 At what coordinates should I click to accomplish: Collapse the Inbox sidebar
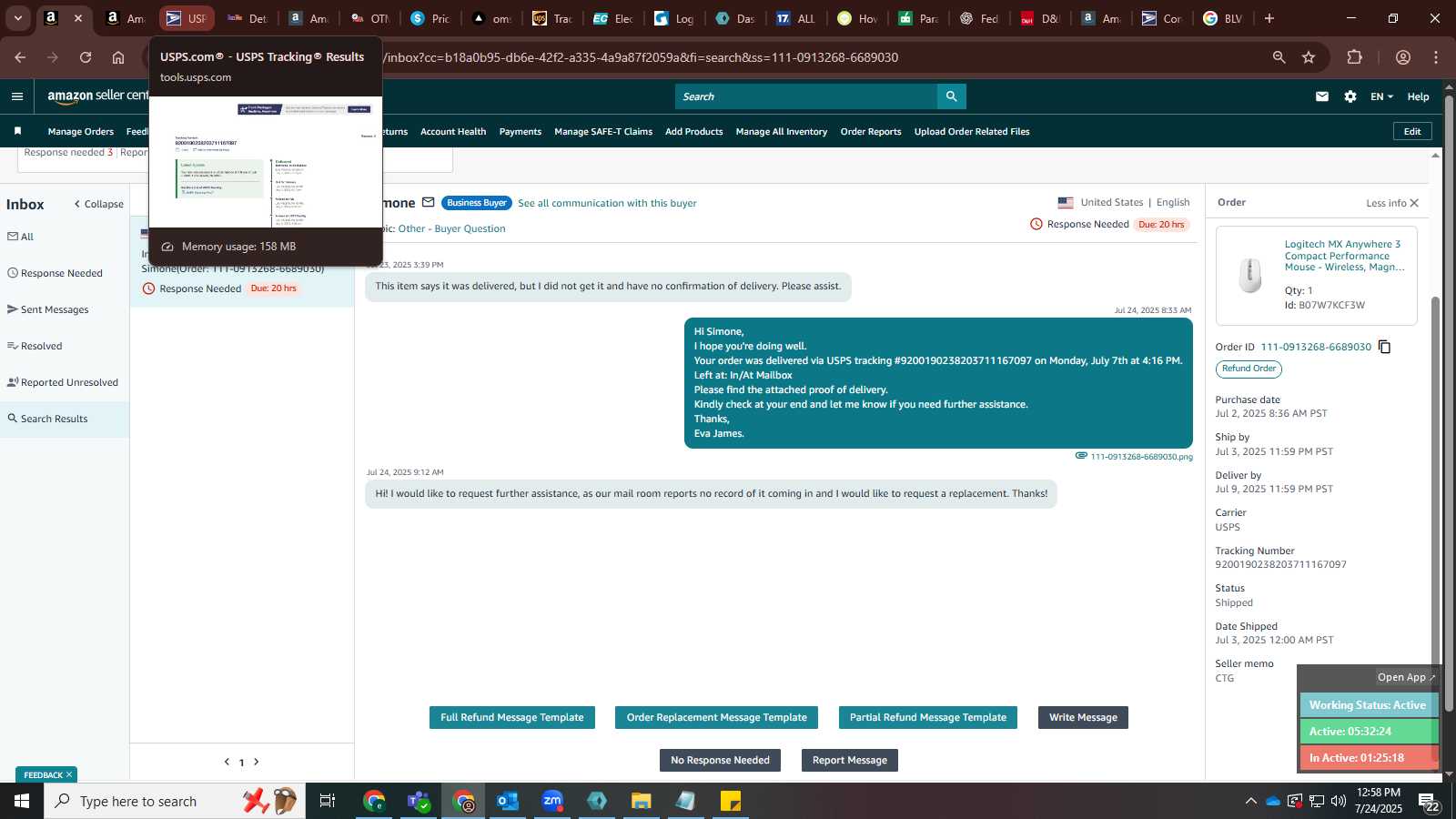click(99, 204)
